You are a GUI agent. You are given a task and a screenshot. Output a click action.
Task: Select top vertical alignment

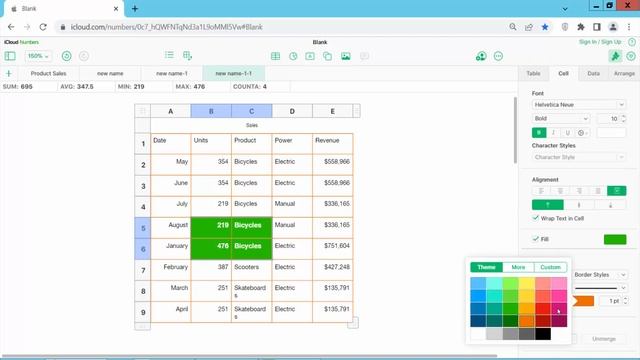[548, 204]
